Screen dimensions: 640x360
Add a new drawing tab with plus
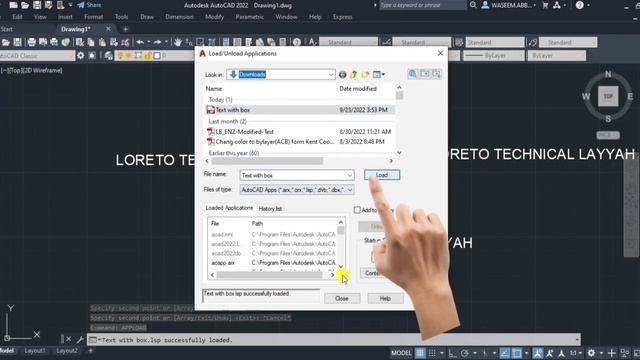pos(126,29)
